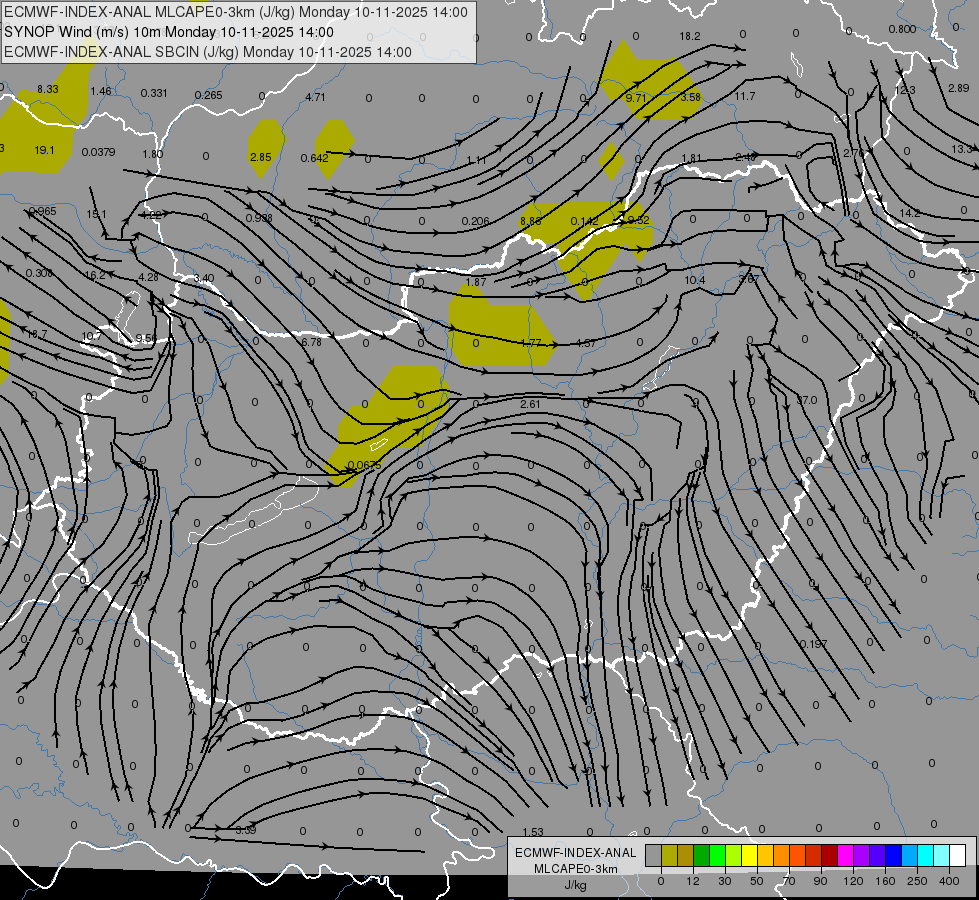Click the legend unit label J/kg
Image resolution: width=979 pixels, height=900 pixels.
click(x=576, y=885)
